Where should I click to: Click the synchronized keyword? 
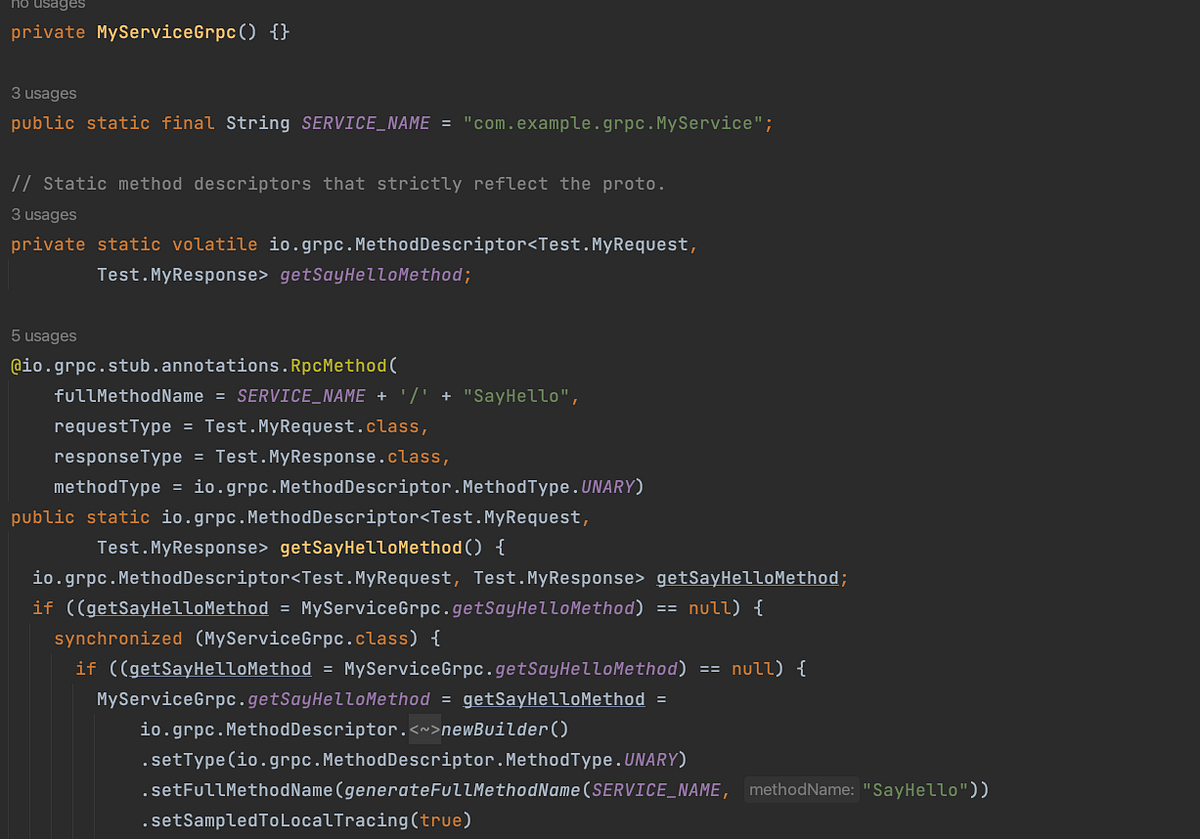click(118, 638)
